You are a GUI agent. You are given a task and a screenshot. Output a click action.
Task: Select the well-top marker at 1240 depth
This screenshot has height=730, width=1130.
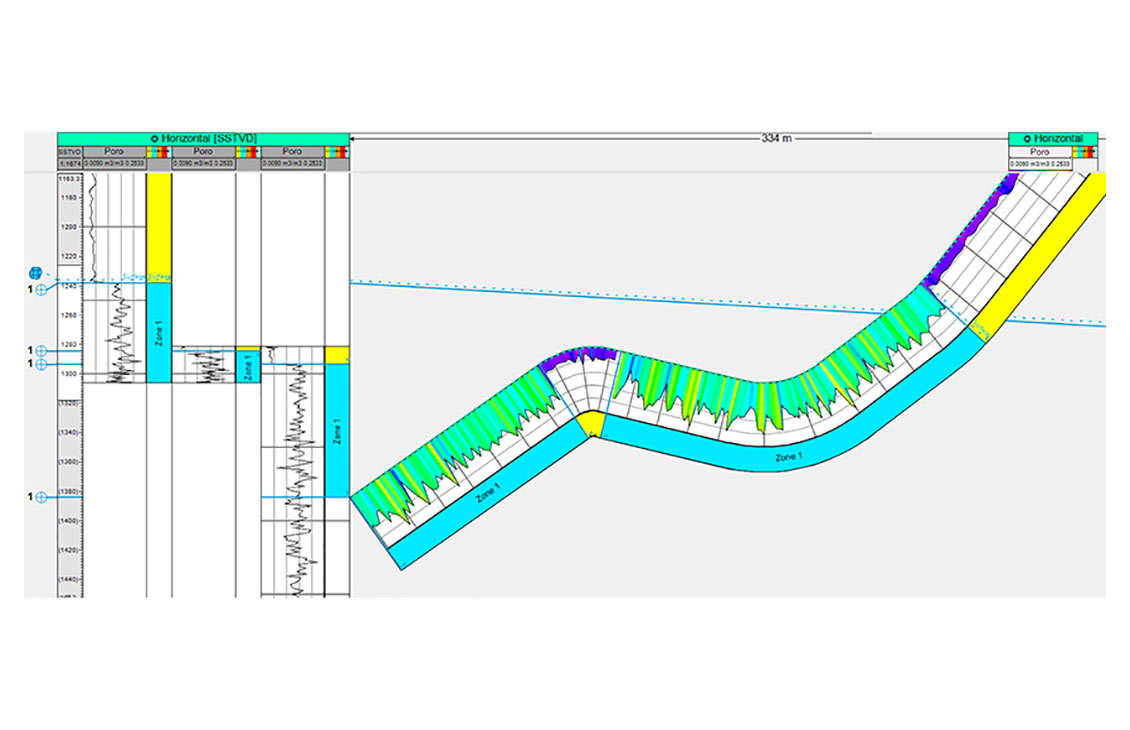pos(41,290)
